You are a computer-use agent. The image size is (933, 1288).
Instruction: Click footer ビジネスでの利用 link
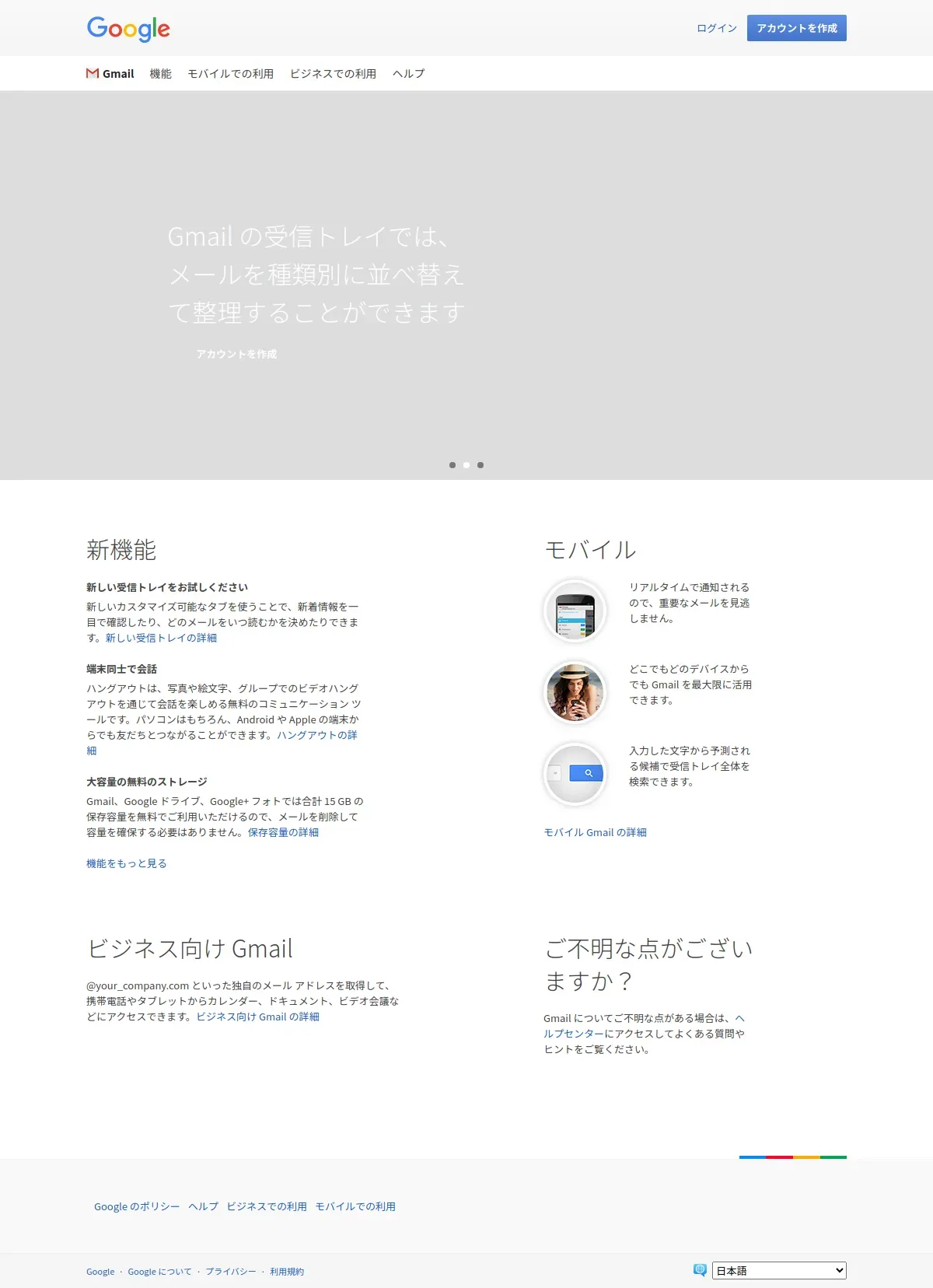point(267,1206)
